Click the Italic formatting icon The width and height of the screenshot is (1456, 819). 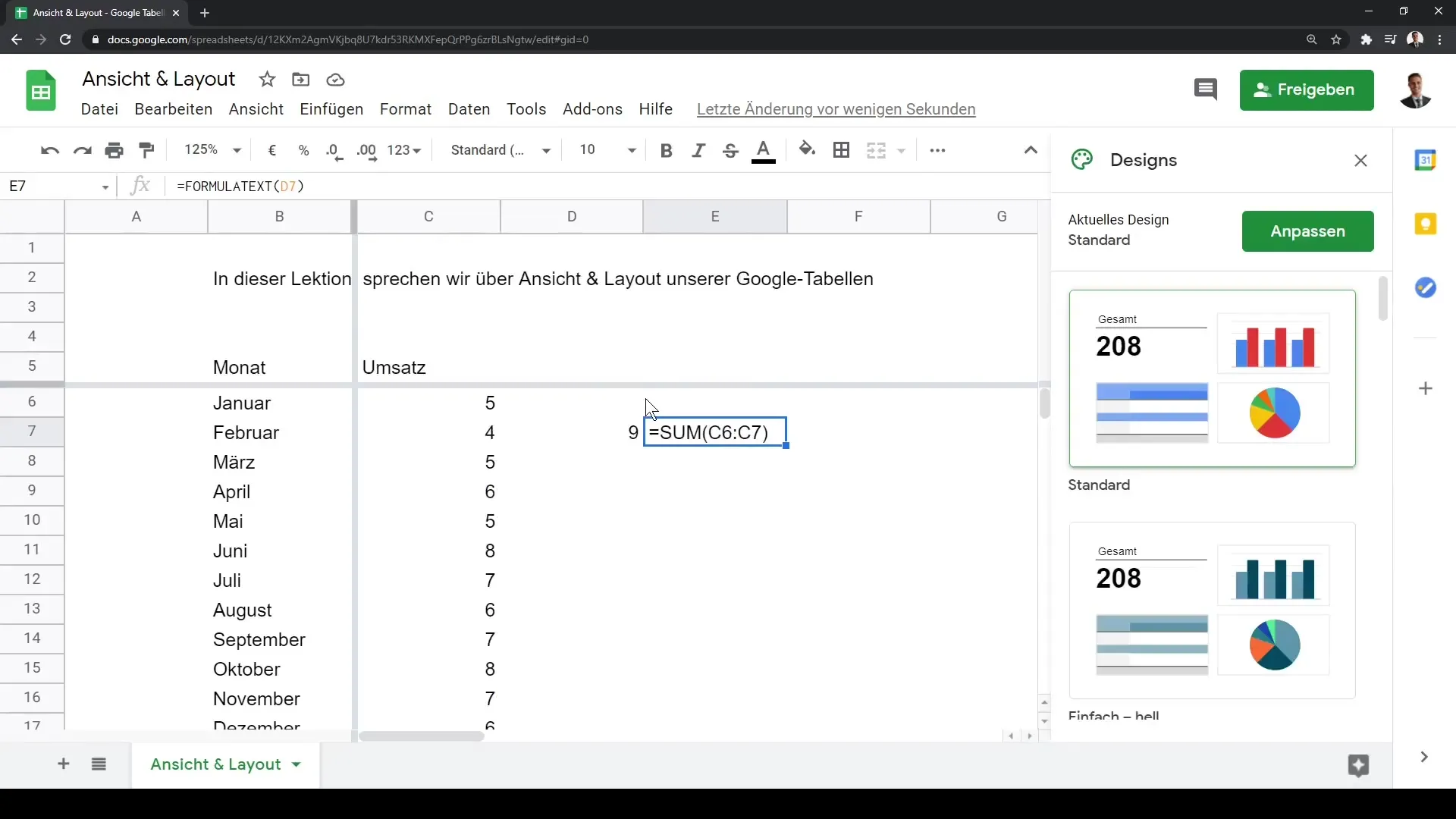click(x=698, y=149)
